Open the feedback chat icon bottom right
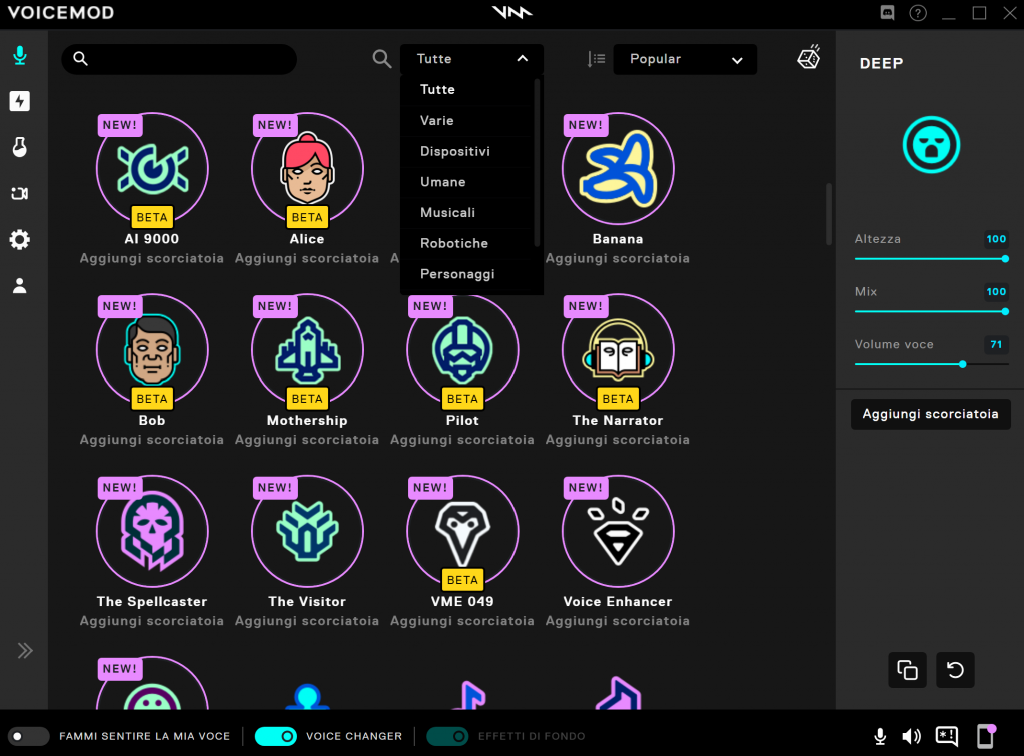 [946, 736]
